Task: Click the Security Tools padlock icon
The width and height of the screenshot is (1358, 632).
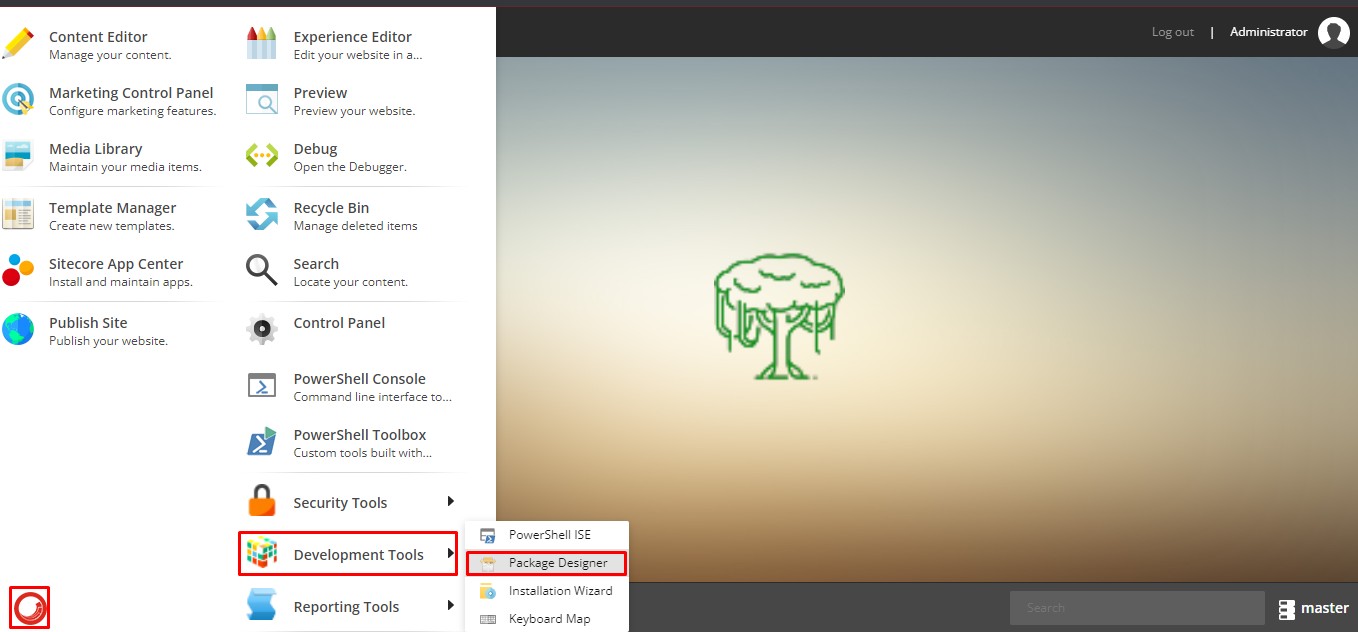Action: click(x=262, y=501)
